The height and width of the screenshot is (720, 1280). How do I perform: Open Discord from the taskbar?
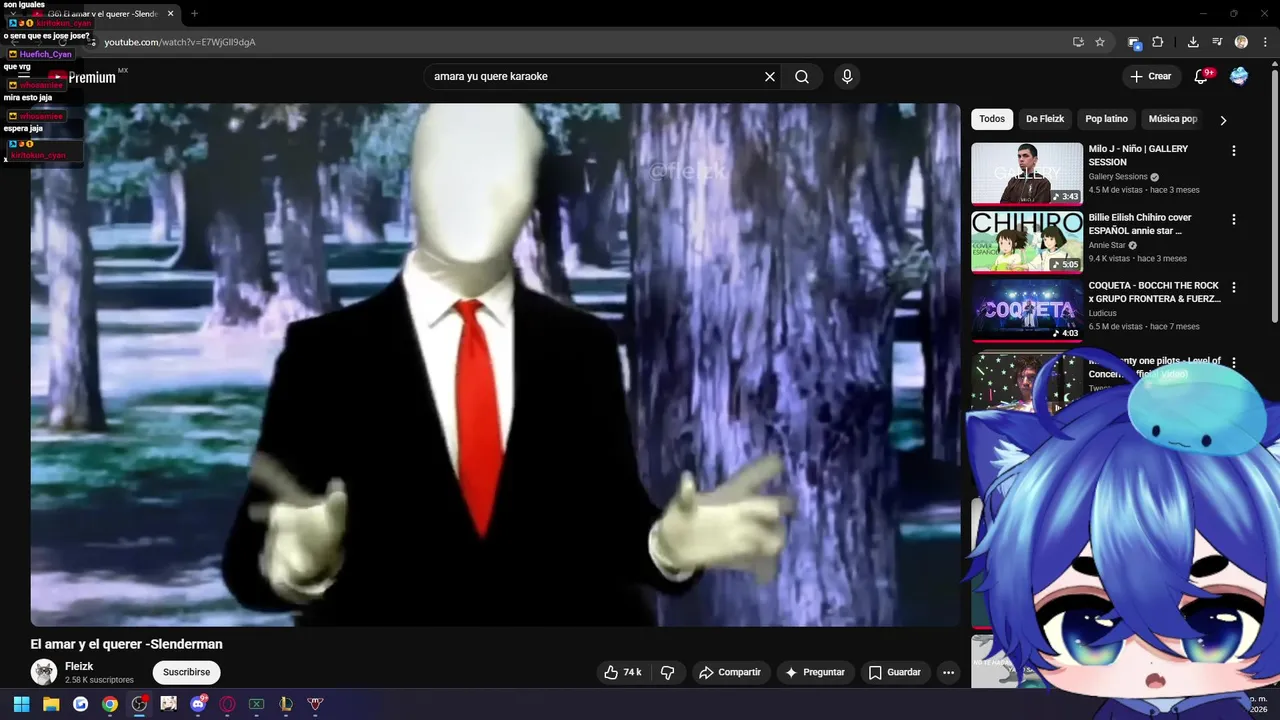(x=198, y=704)
